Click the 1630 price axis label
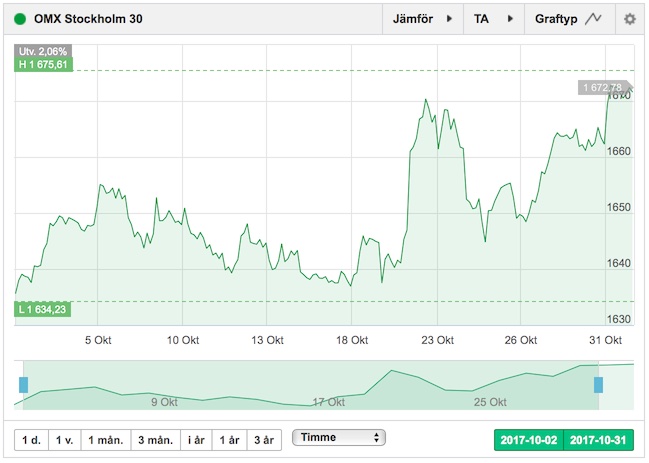Image resolution: width=649 pixels, height=463 pixels. click(619, 319)
